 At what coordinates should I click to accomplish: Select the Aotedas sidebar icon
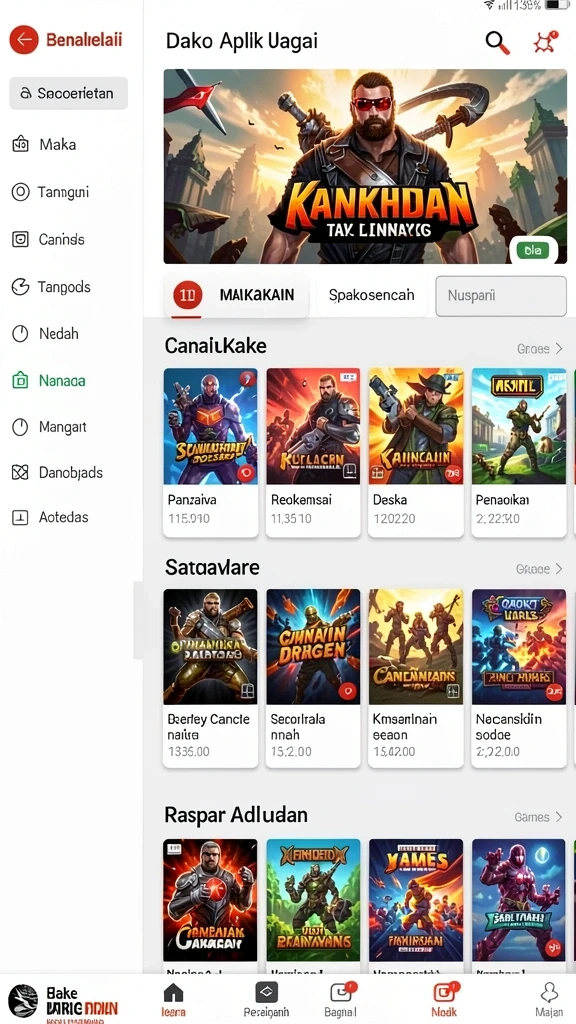click(x=20, y=517)
